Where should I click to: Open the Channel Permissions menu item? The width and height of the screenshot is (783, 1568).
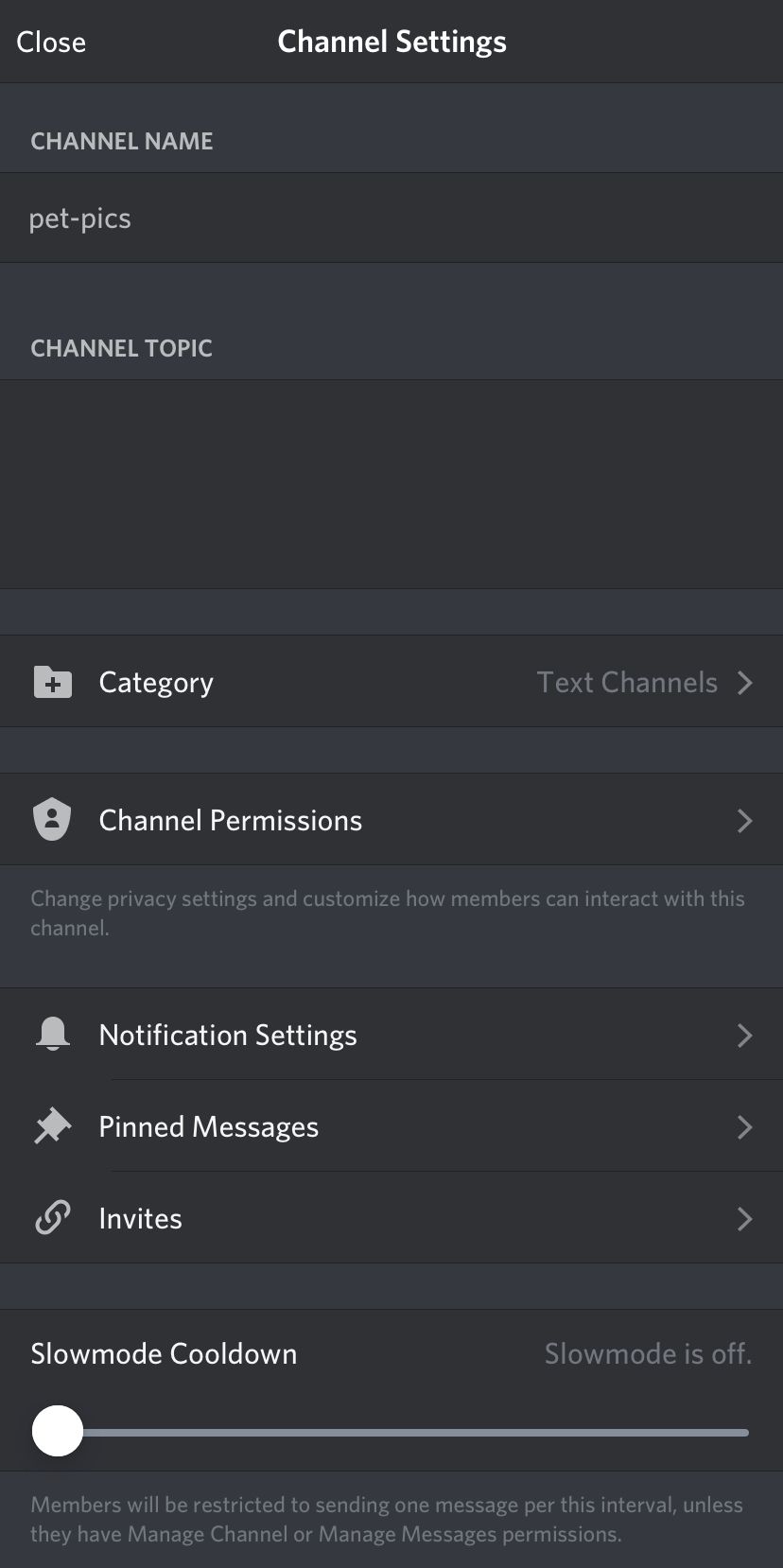[391, 819]
